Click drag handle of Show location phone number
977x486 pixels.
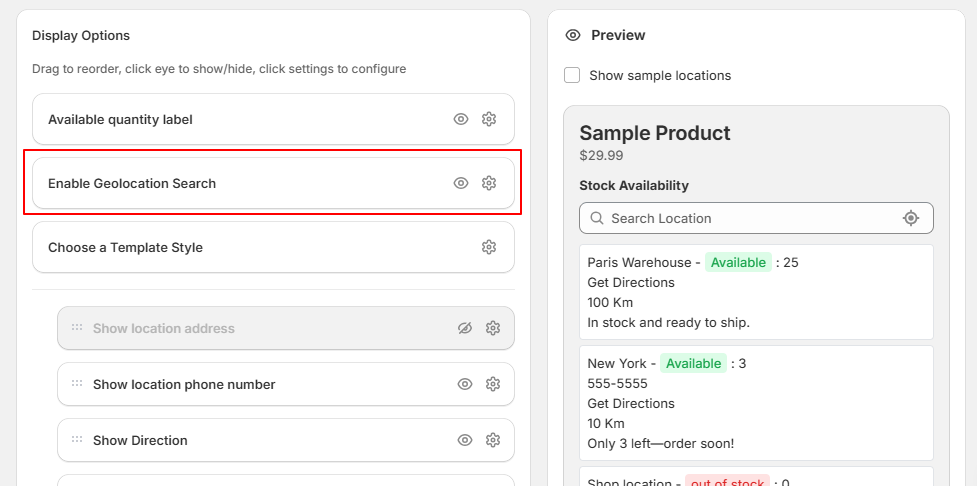77,383
